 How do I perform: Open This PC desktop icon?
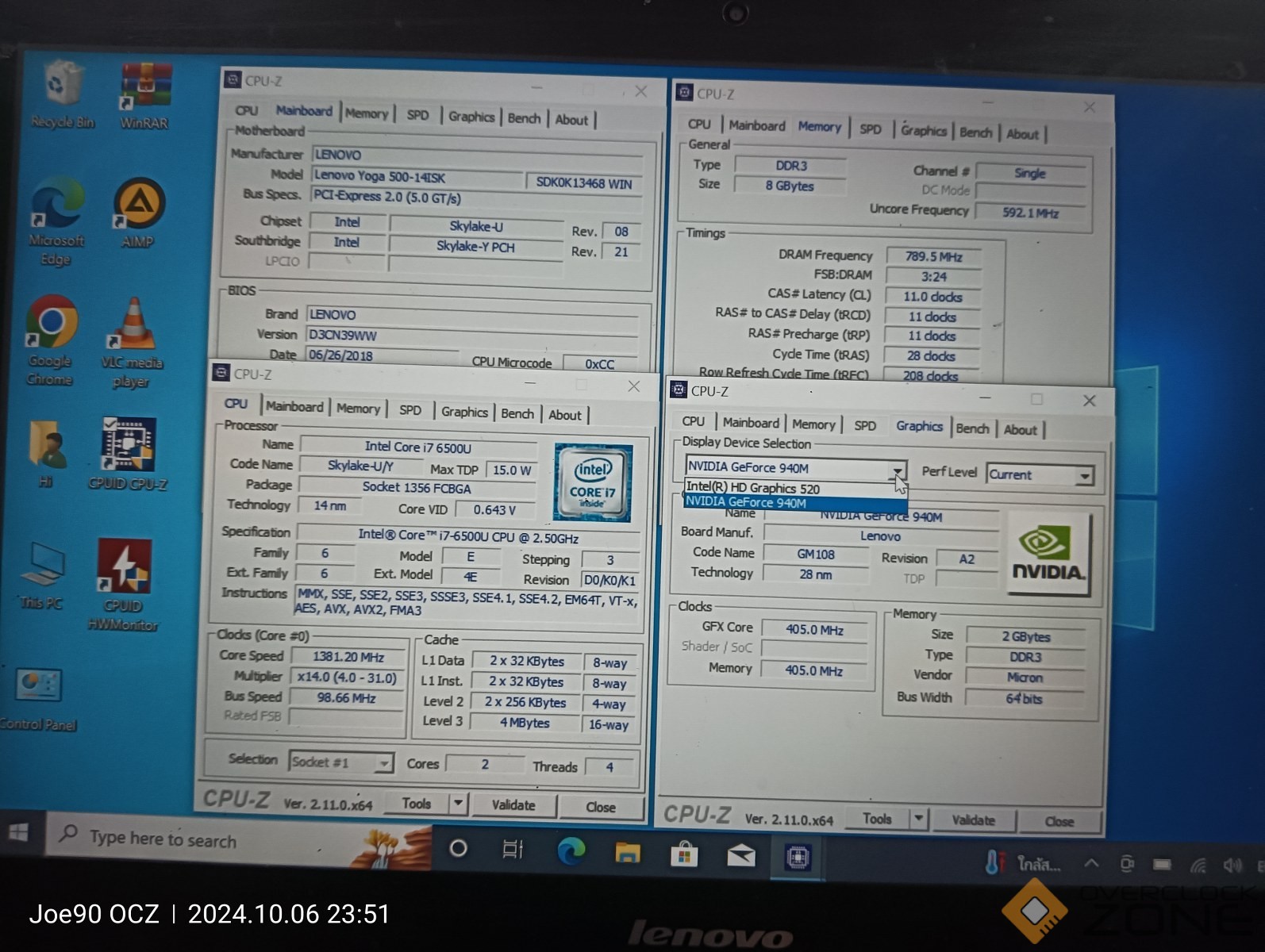pyautogui.click(x=42, y=574)
